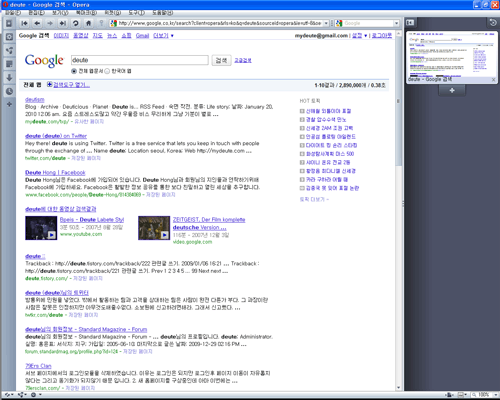Screen dimensions: 500x400
Task: Toggle the sidebar panel button at top-left
Action: tap(9, 23)
